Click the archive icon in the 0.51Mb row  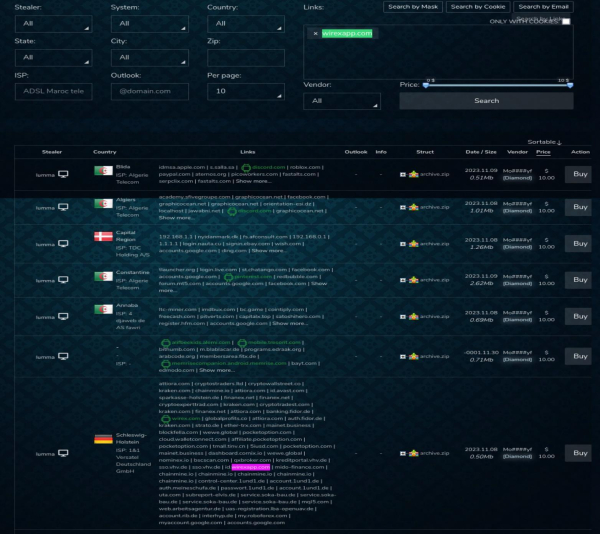(x=414, y=174)
